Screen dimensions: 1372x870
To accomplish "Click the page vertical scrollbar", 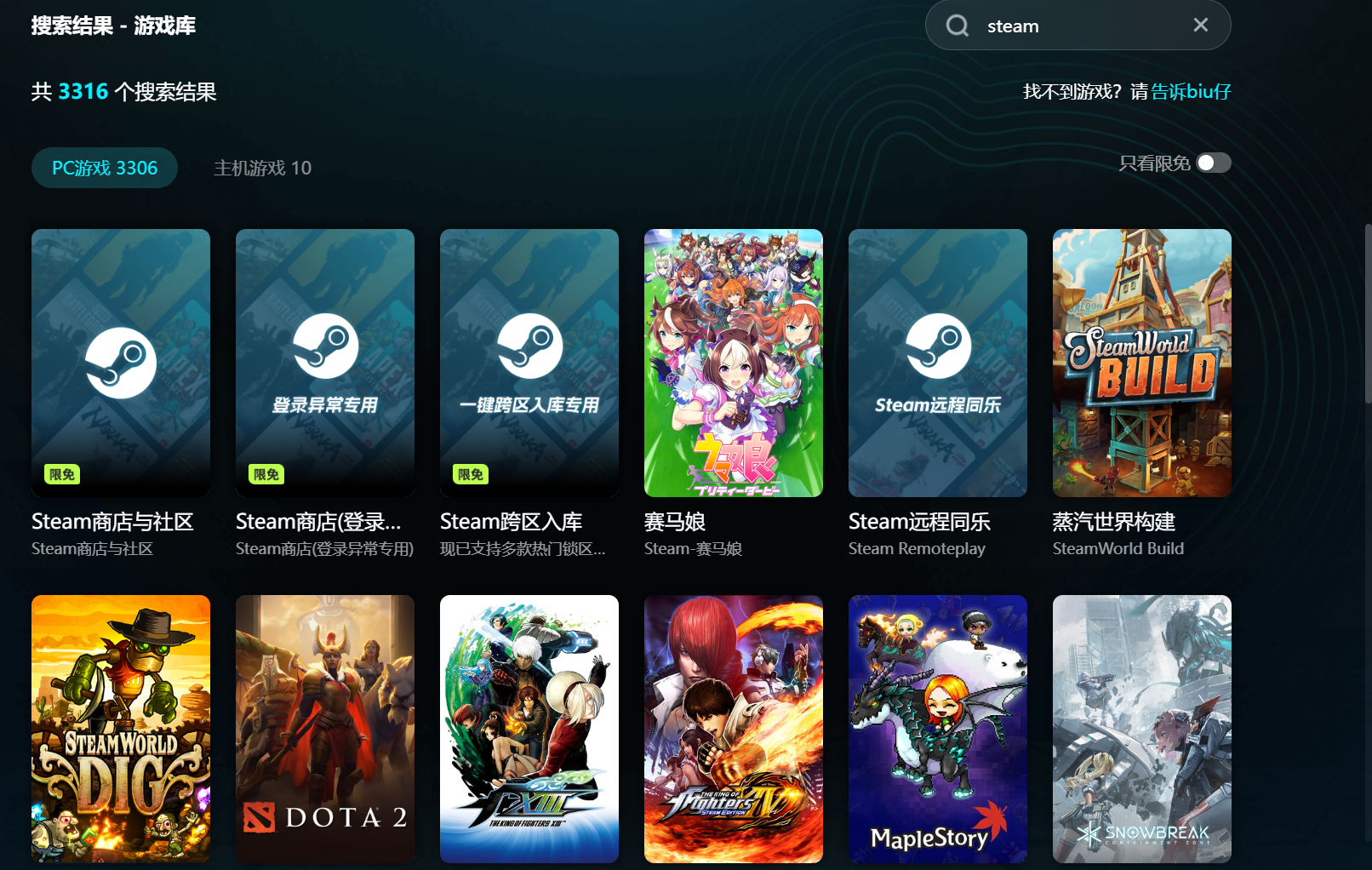I will pyautogui.click(x=1368, y=315).
